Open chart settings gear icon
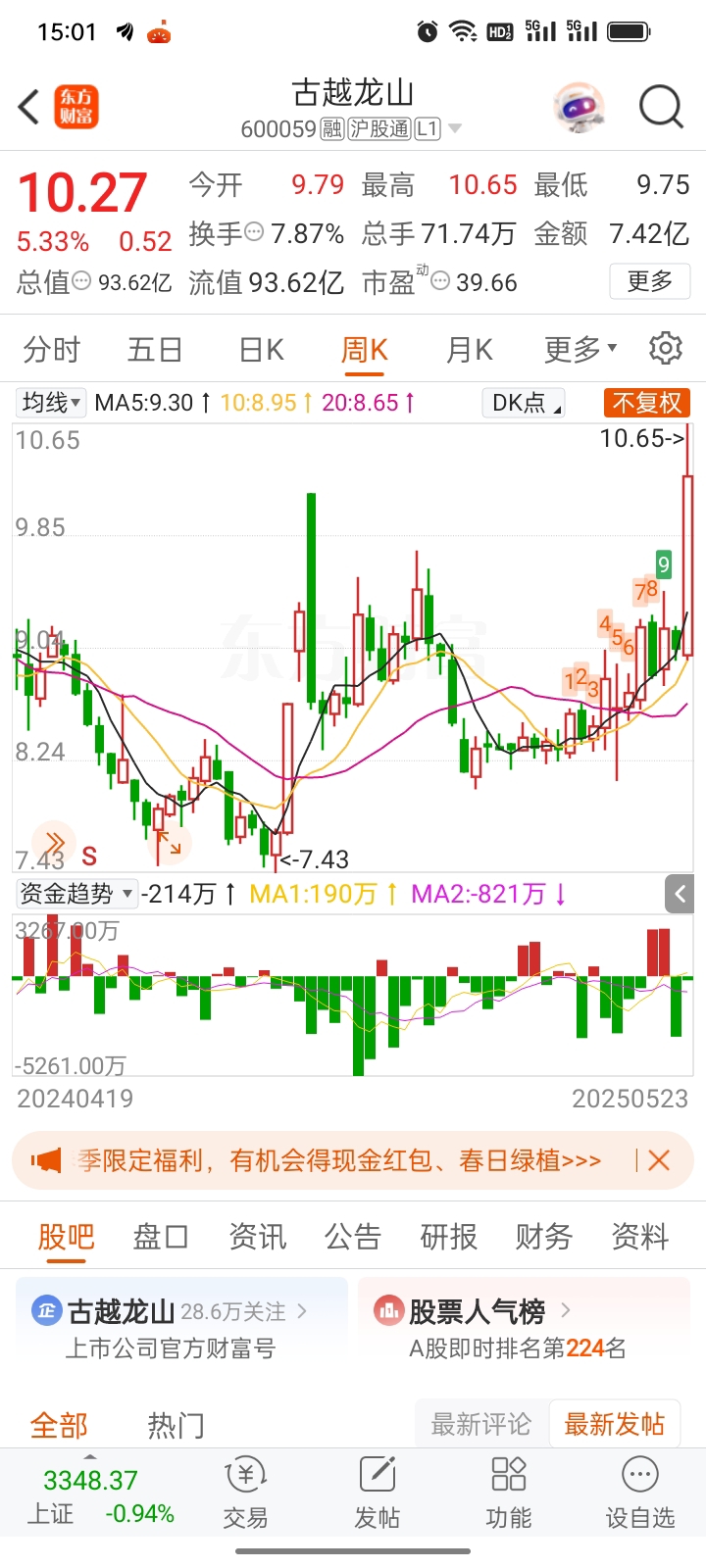Image resolution: width=706 pixels, height=1568 pixels. (x=666, y=348)
